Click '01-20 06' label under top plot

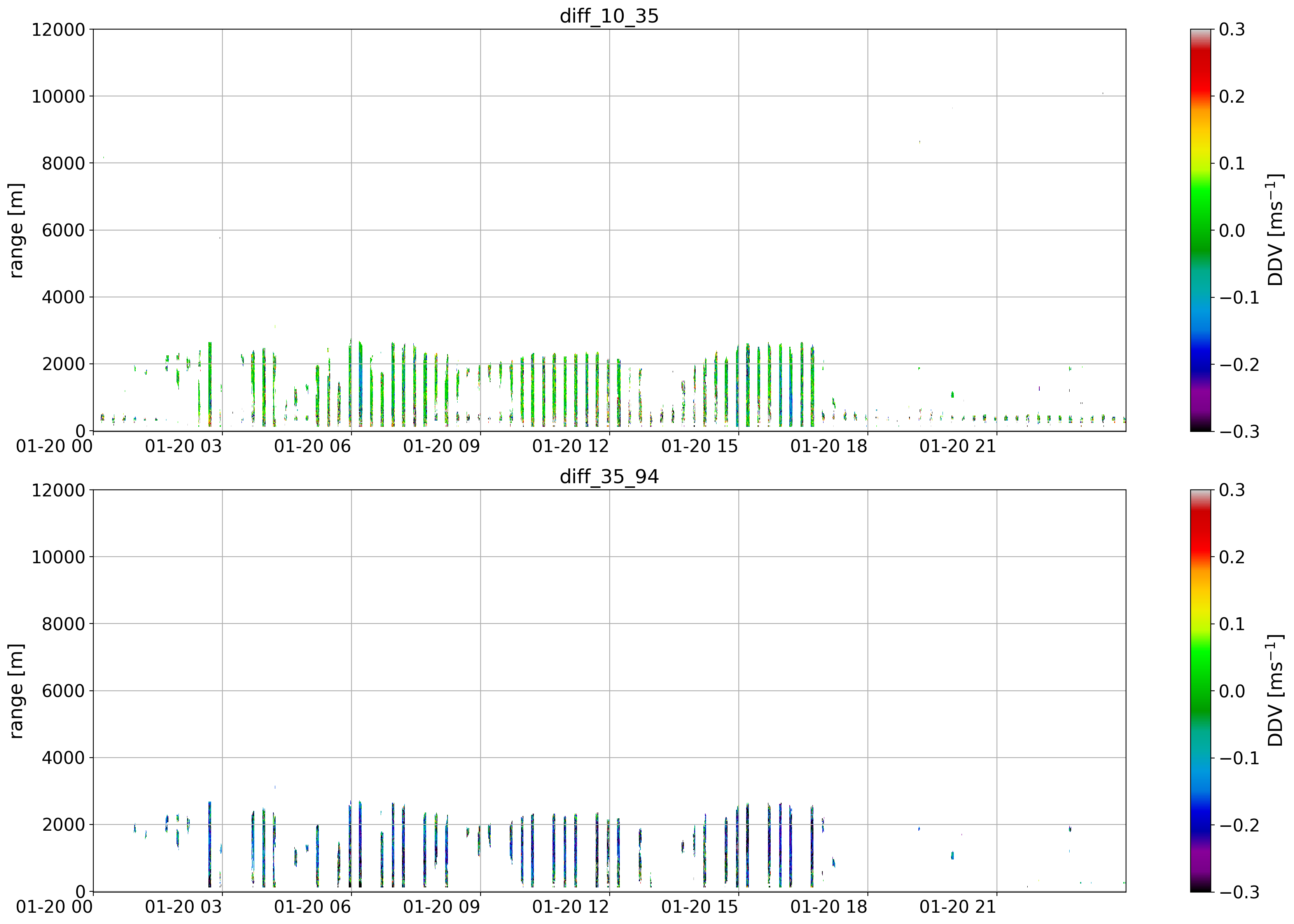click(312, 446)
